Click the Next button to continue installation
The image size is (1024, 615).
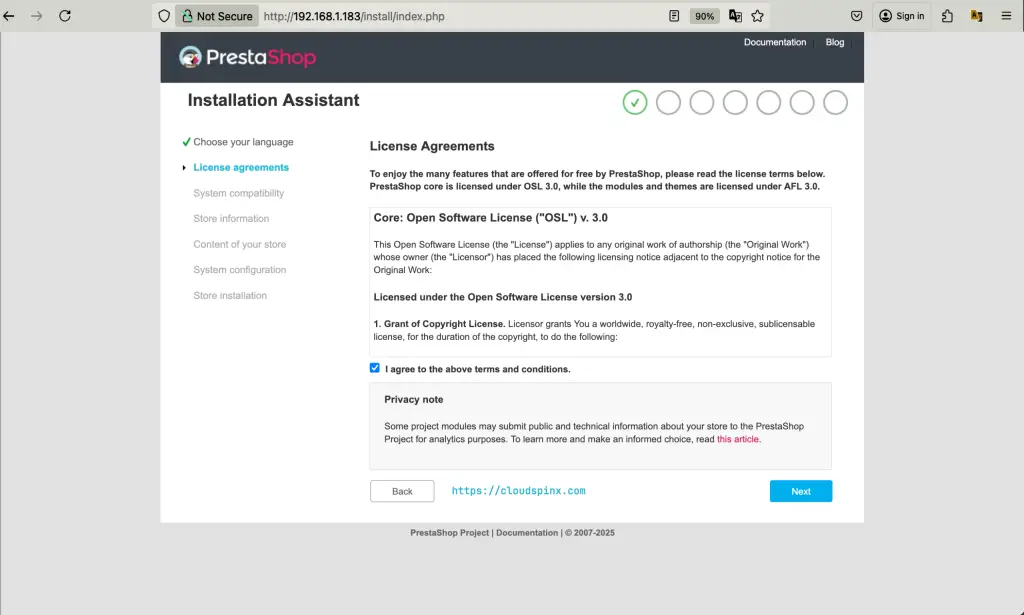click(x=800, y=491)
